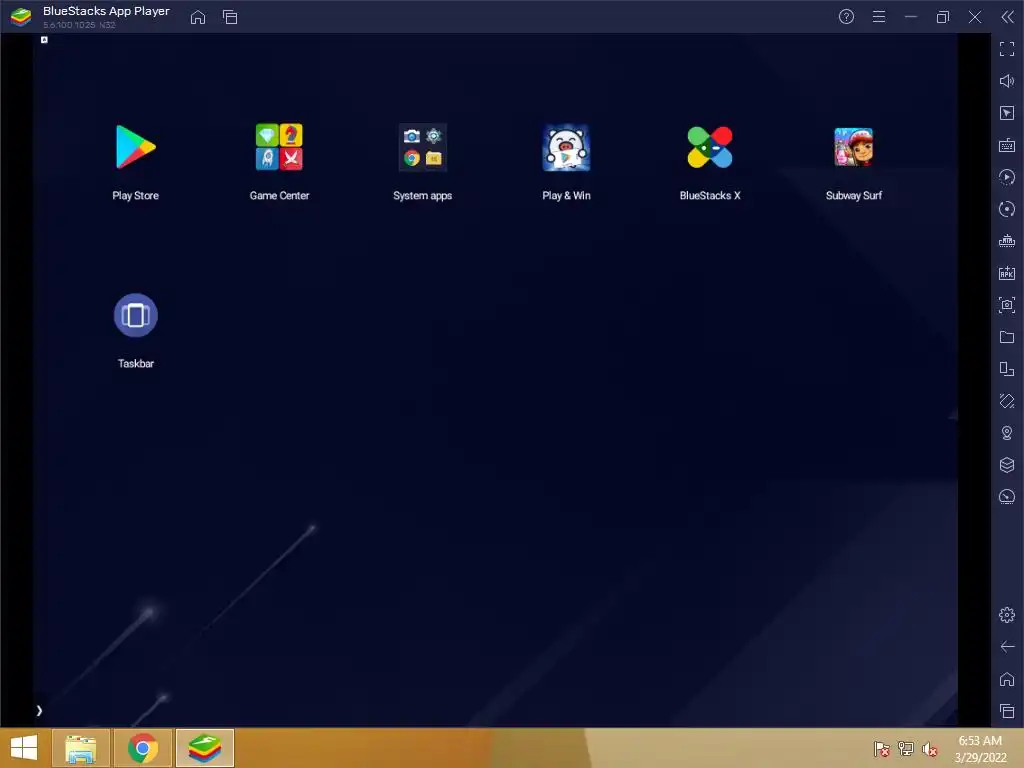Collapse the side toolbar with double chevron
1024x768 pixels.
[1007, 17]
